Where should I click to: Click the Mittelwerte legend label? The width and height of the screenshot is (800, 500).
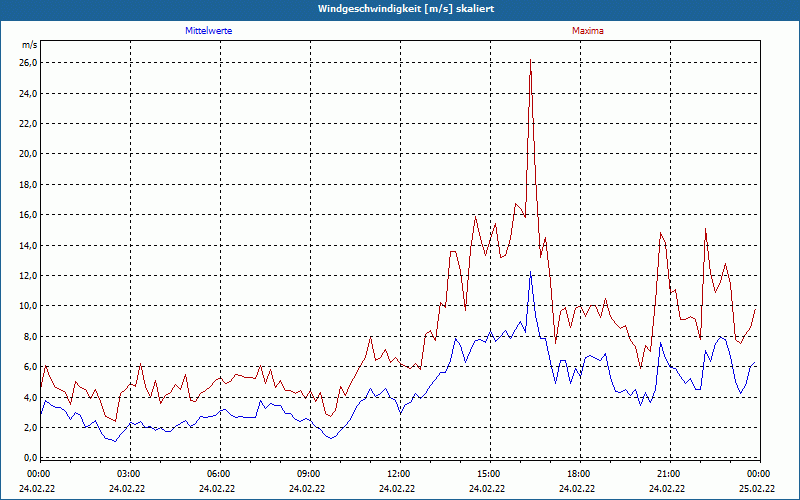tap(209, 31)
